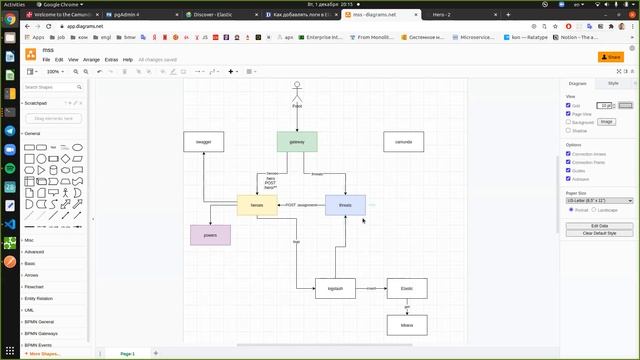Click the Zoom Out magnifier icon

[86, 71]
